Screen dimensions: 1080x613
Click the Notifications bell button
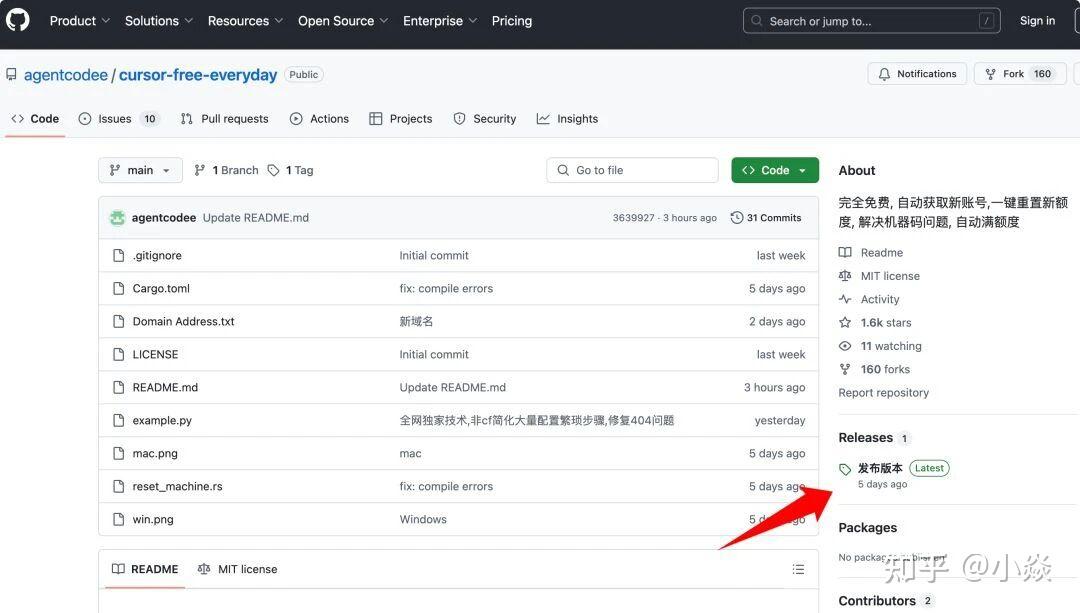click(x=917, y=74)
